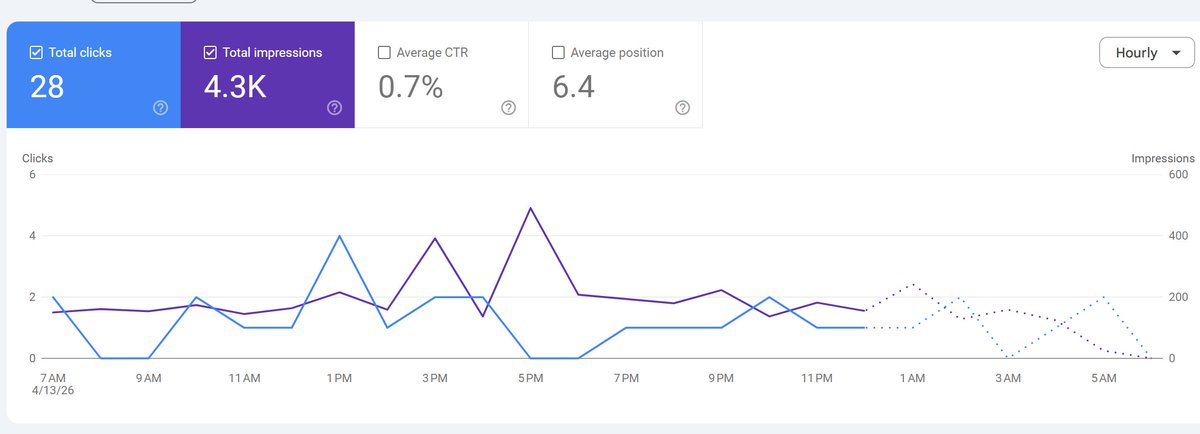Click the 4.3K impressions value
Image resolution: width=1200 pixels, height=434 pixels.
point(235,87)
